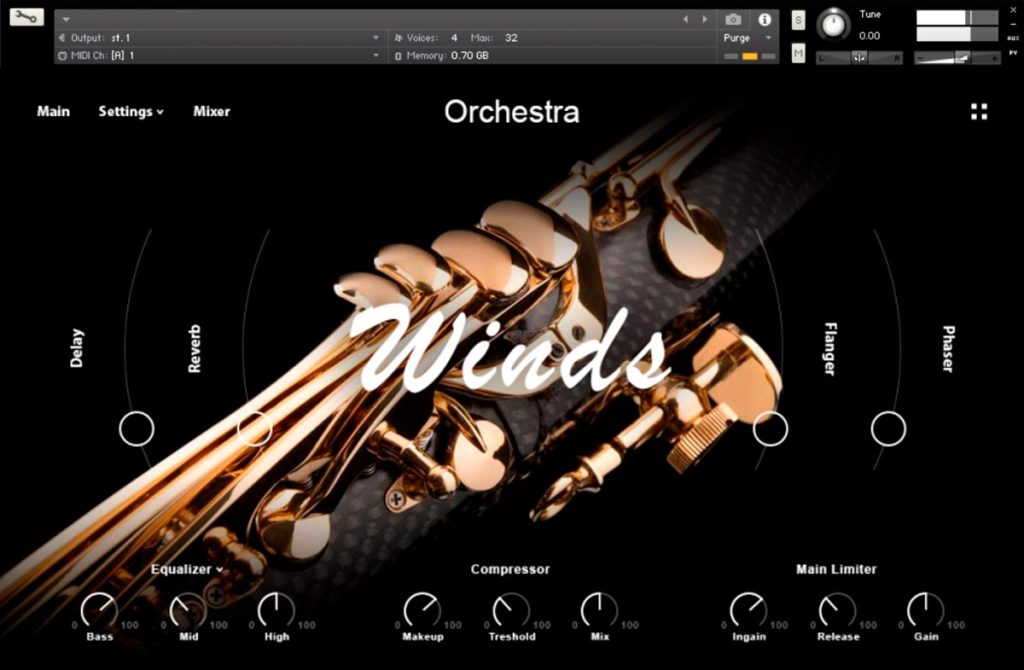Open the Settings dropdown menu
The width and height of the screenshot is (1024, 670).
tap(131, 112)
